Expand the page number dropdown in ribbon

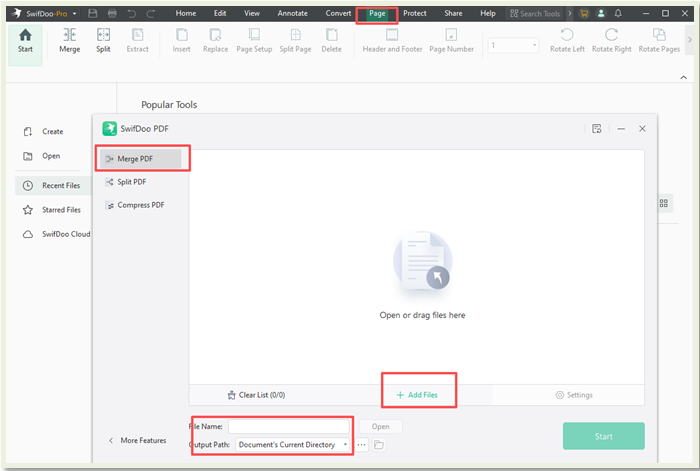[534, 45]
